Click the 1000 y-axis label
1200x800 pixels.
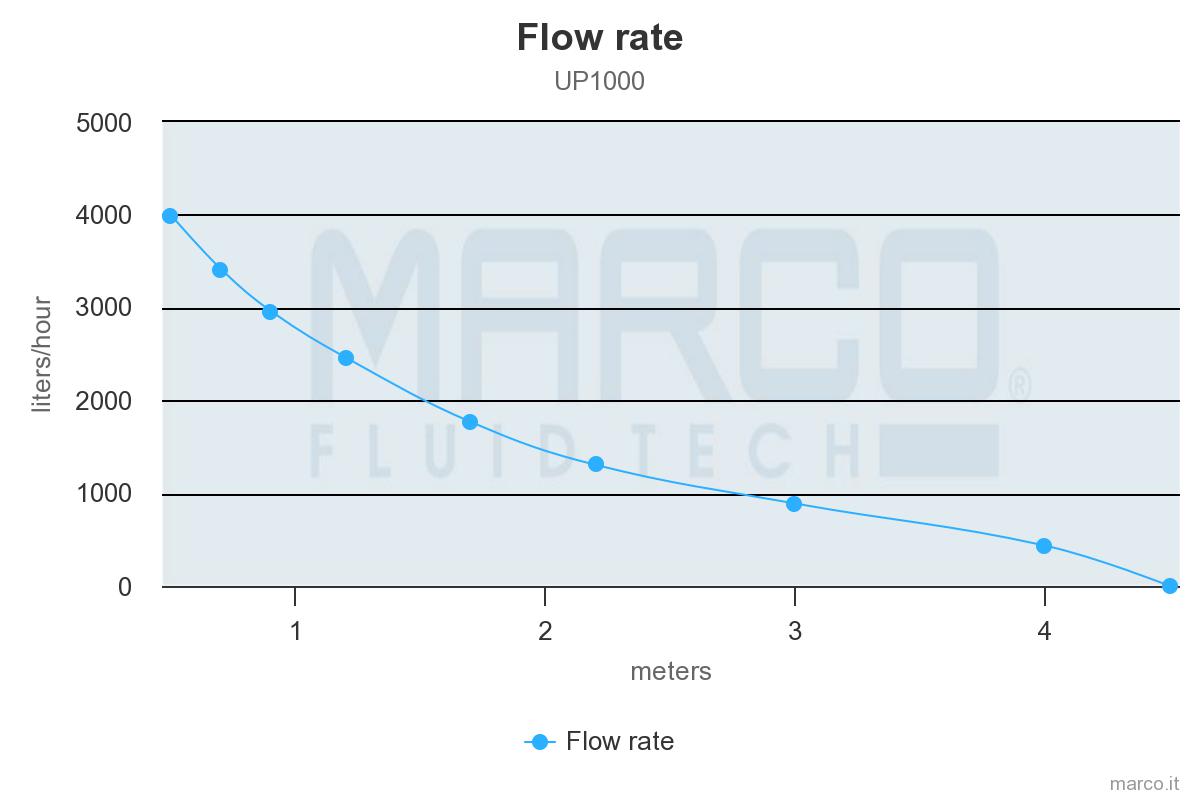(104, 494)
